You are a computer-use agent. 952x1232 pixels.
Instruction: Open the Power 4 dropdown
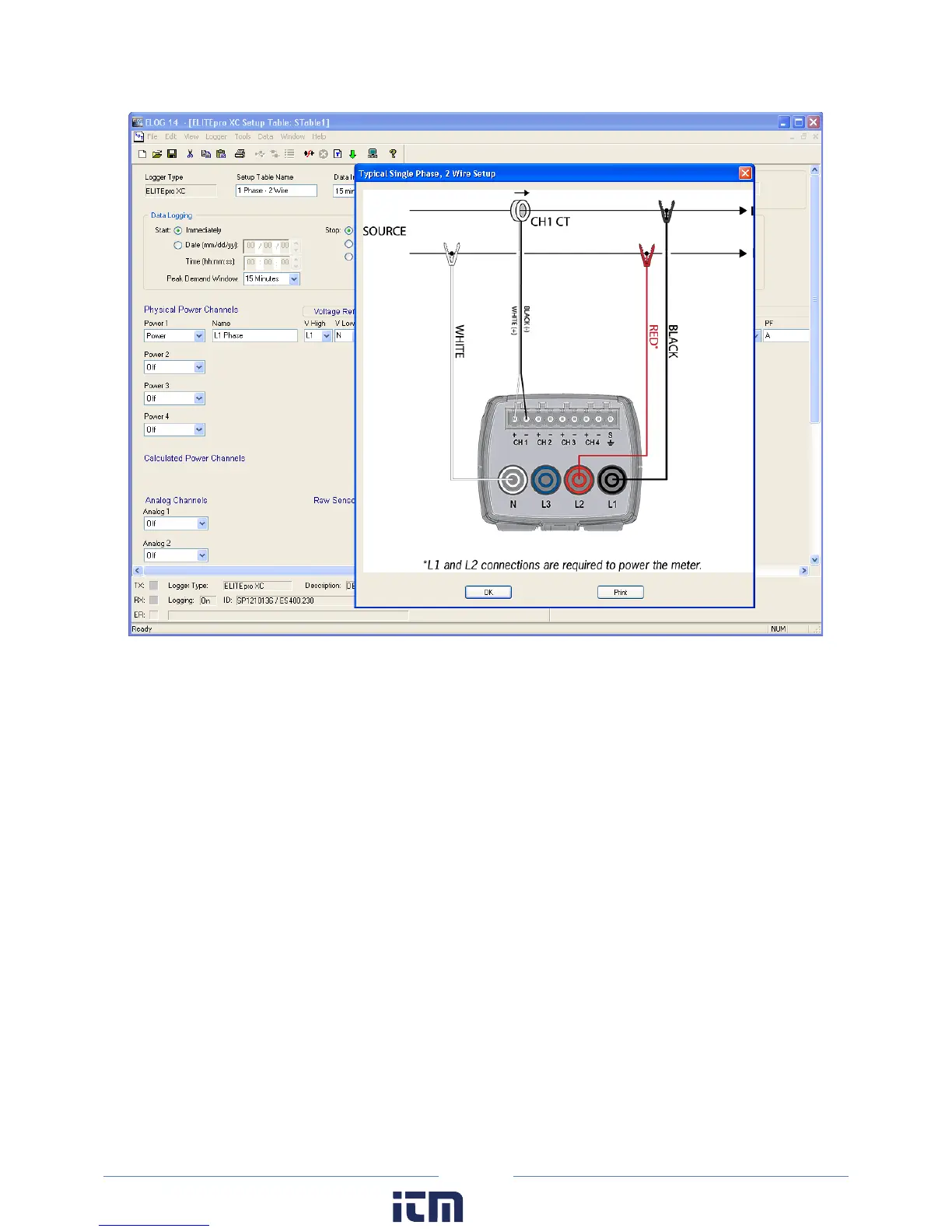[199, 429]
